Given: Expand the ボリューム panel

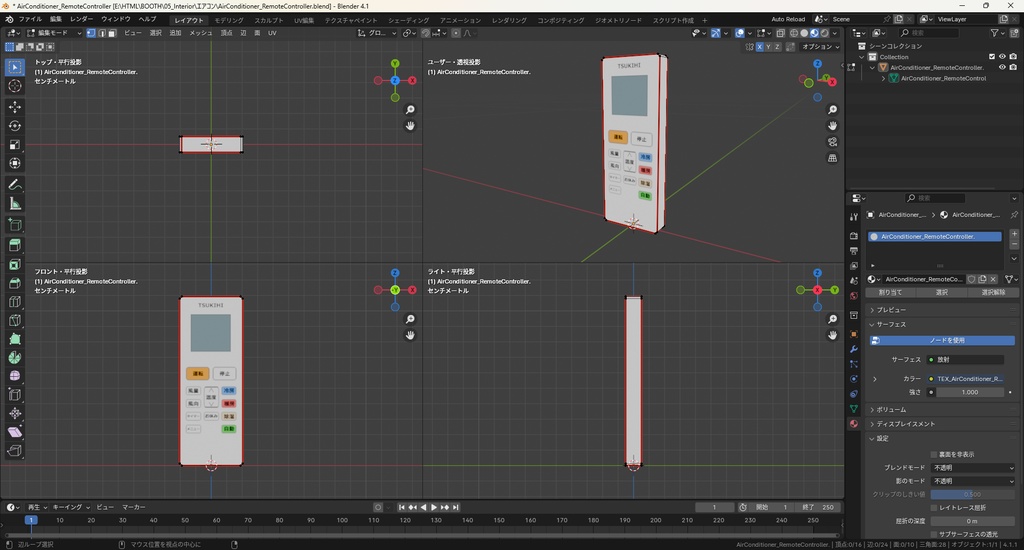Looking at the screenshot, I should pyautogui.click(x=891, y=410).
